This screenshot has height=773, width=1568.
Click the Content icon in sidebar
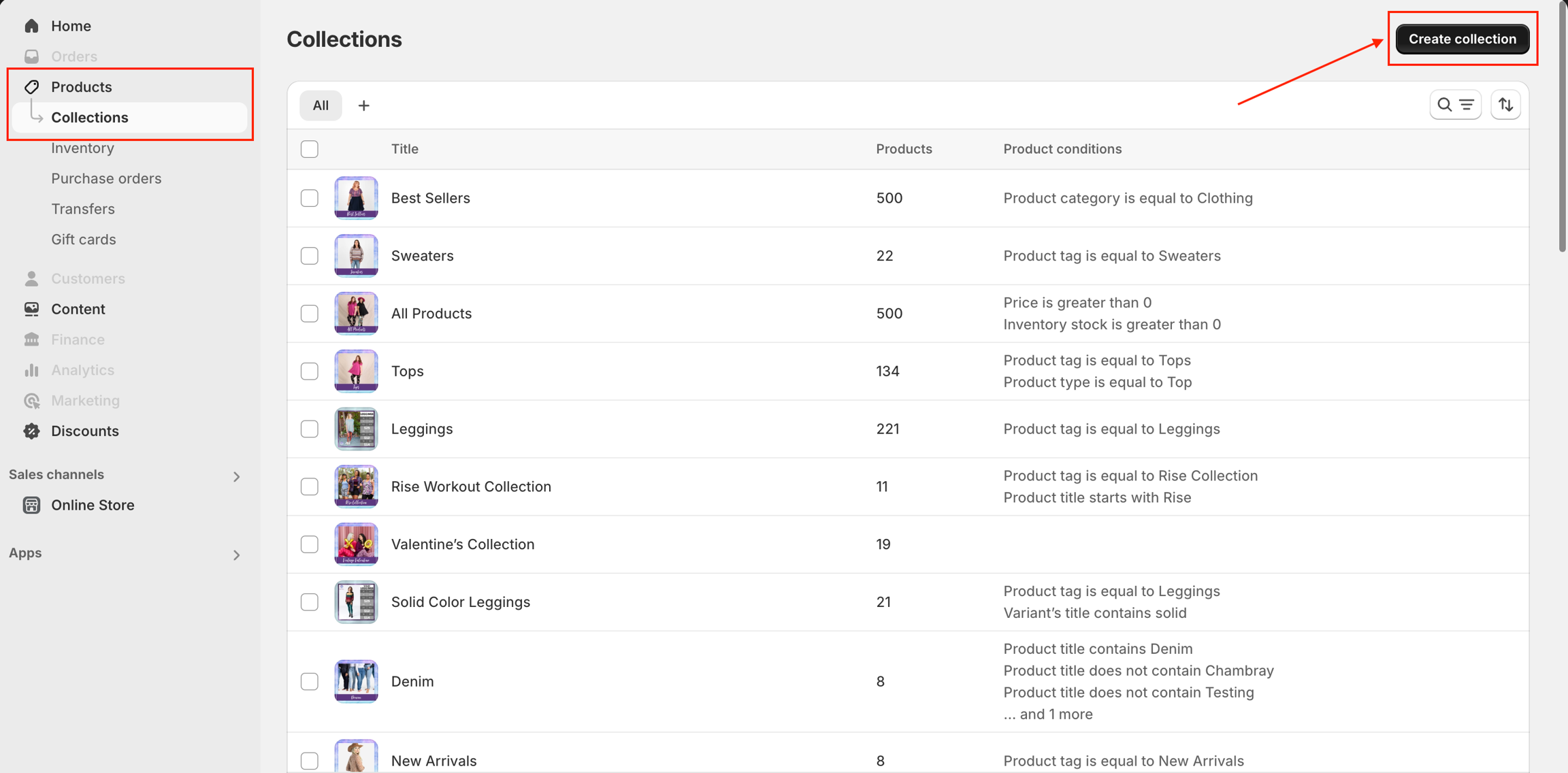coord(31,309)
